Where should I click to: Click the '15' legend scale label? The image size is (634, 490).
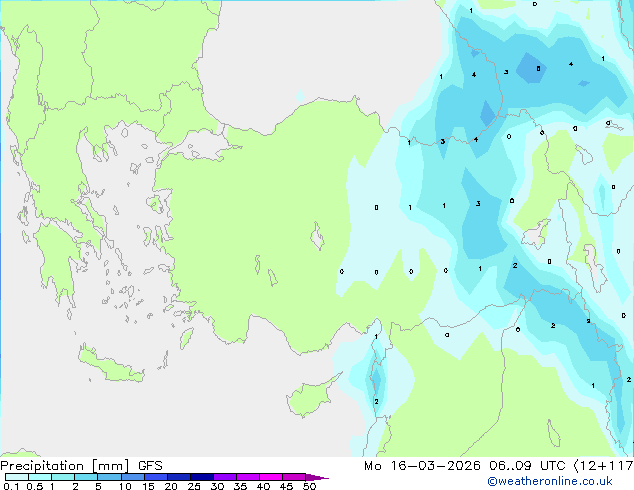(148, 486)
